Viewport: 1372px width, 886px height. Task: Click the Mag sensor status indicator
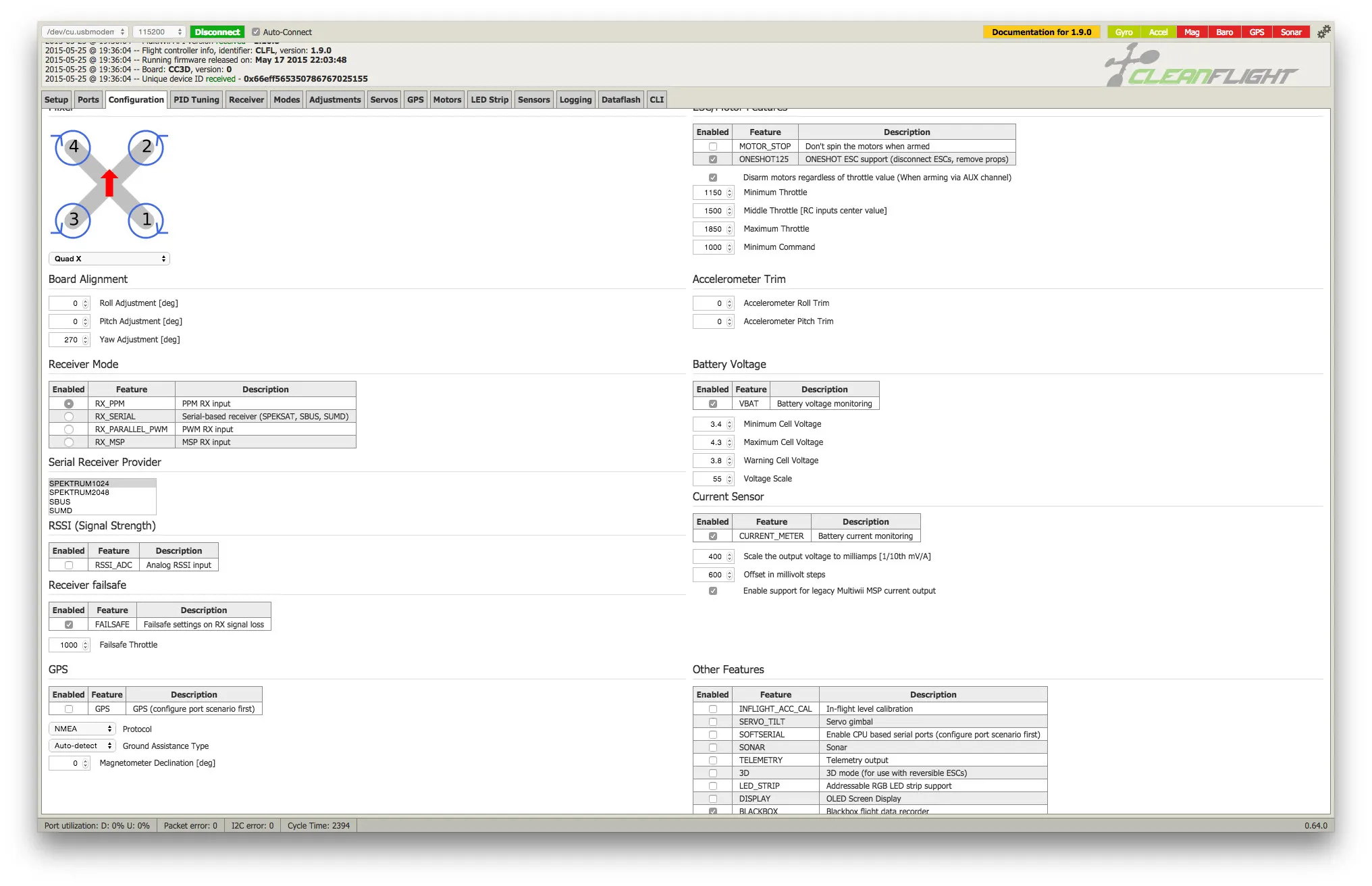[x=1192, y=32]
